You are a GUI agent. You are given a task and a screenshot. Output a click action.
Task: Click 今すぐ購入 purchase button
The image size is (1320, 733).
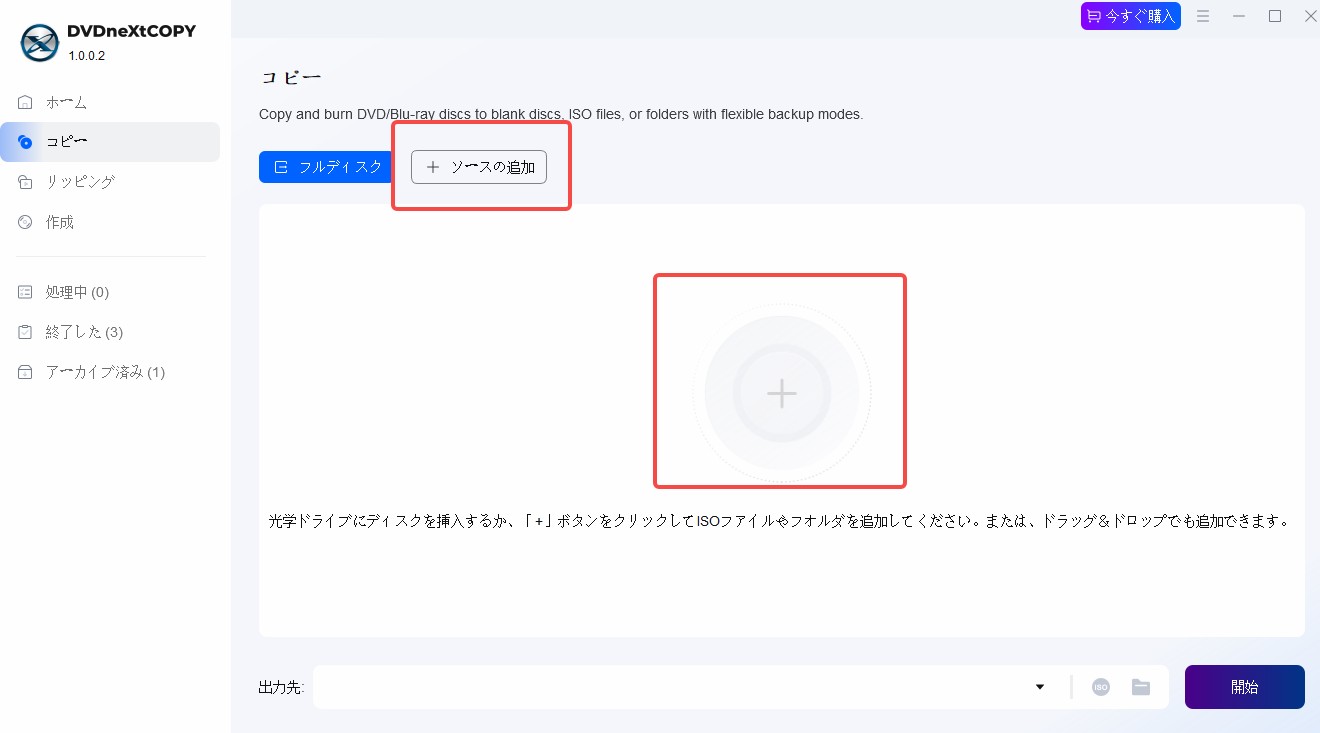click(x=1131, y=16)
